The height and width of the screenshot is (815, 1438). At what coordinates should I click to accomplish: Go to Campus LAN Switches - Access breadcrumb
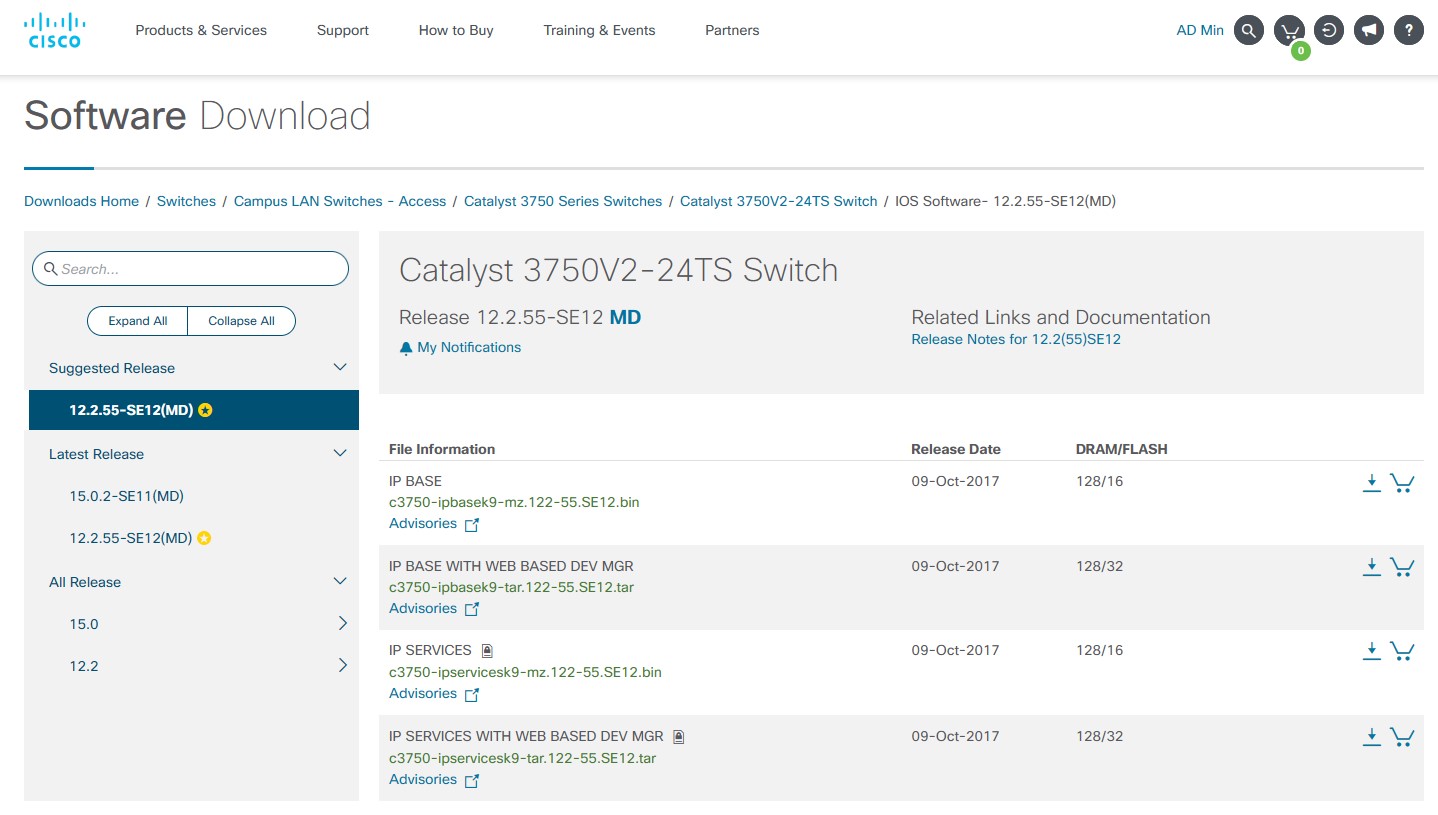click(340, 201)
